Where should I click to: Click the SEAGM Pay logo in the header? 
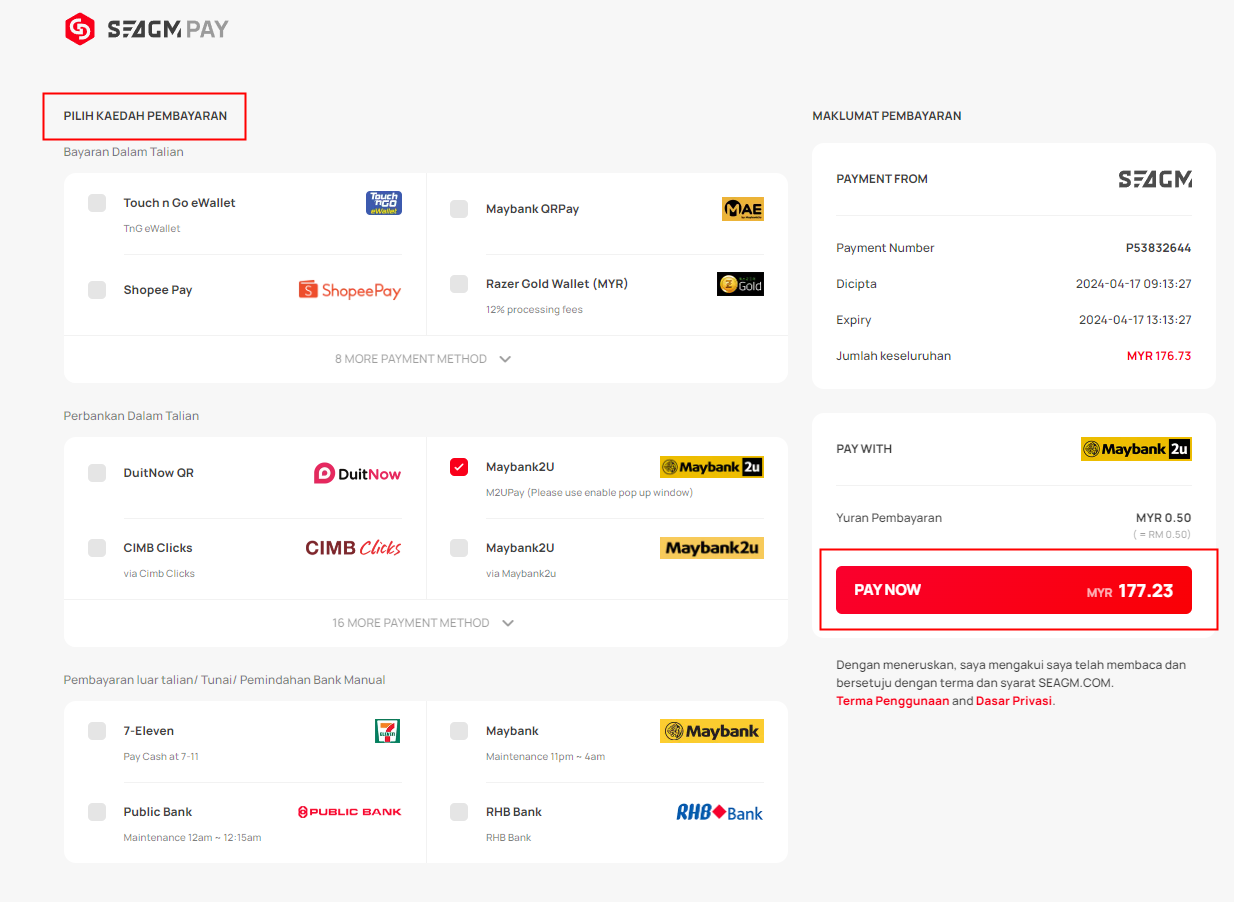(146, 29)
